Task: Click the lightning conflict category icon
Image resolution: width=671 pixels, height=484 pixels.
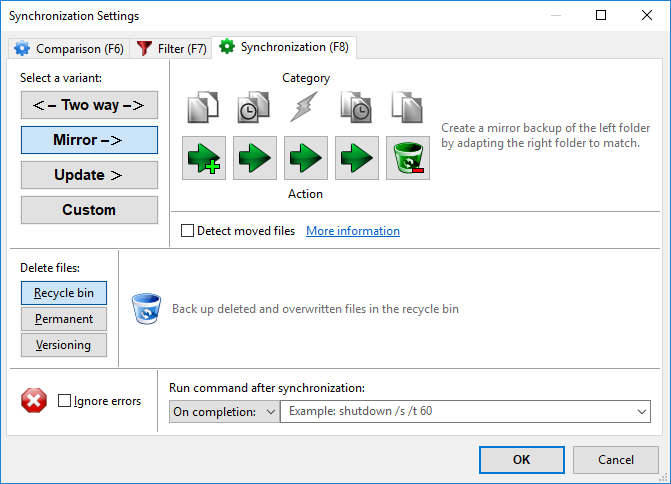Action: 304,107
